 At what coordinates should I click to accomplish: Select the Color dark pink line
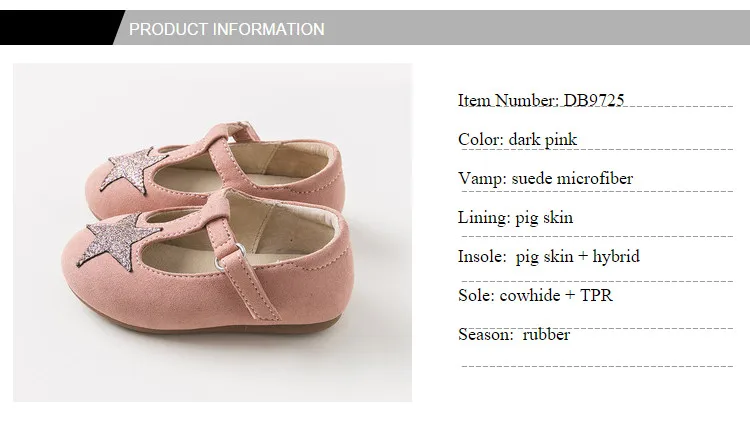coord(518,140)
